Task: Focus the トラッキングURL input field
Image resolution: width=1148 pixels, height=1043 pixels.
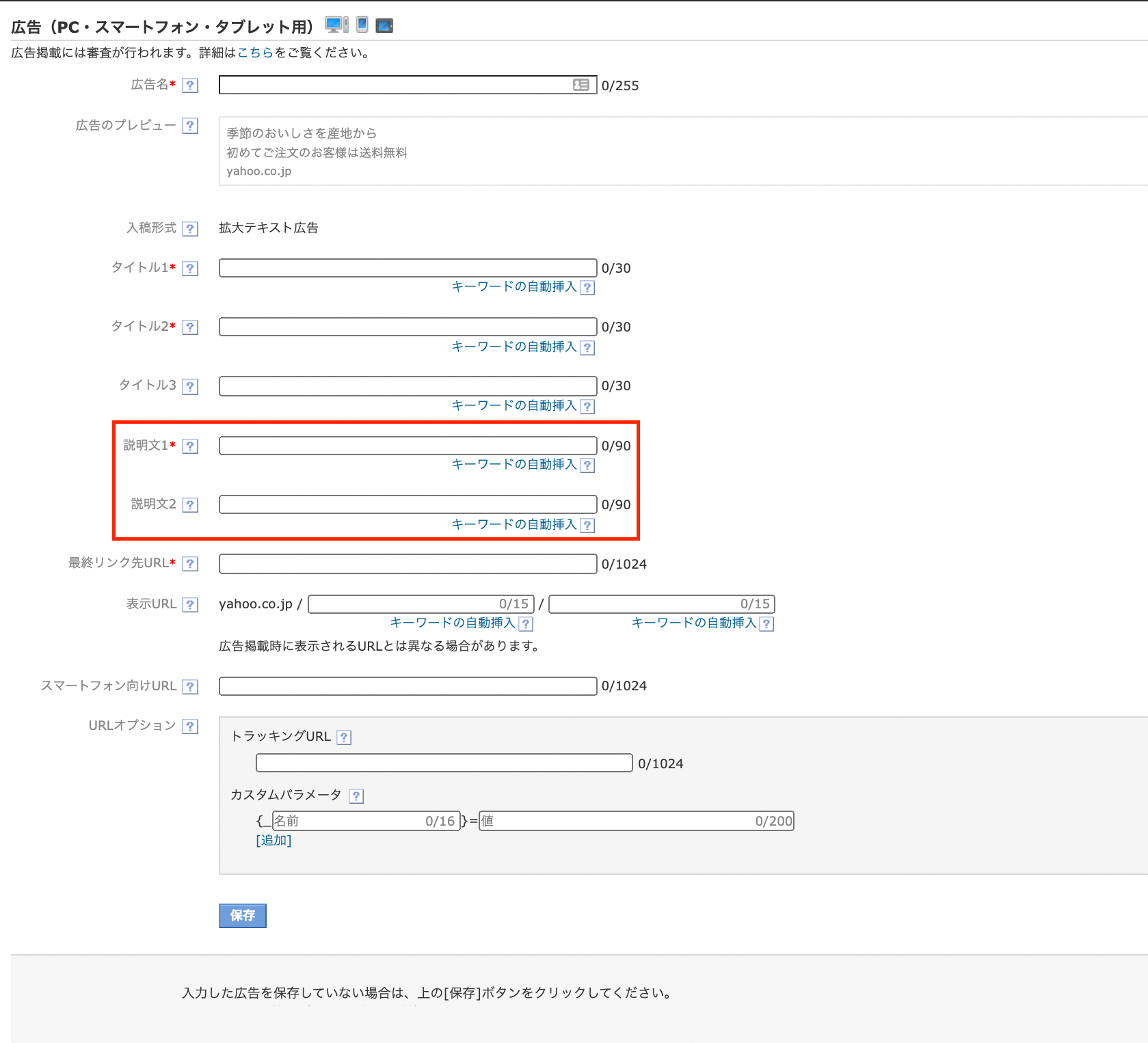Action: (444, 763)
